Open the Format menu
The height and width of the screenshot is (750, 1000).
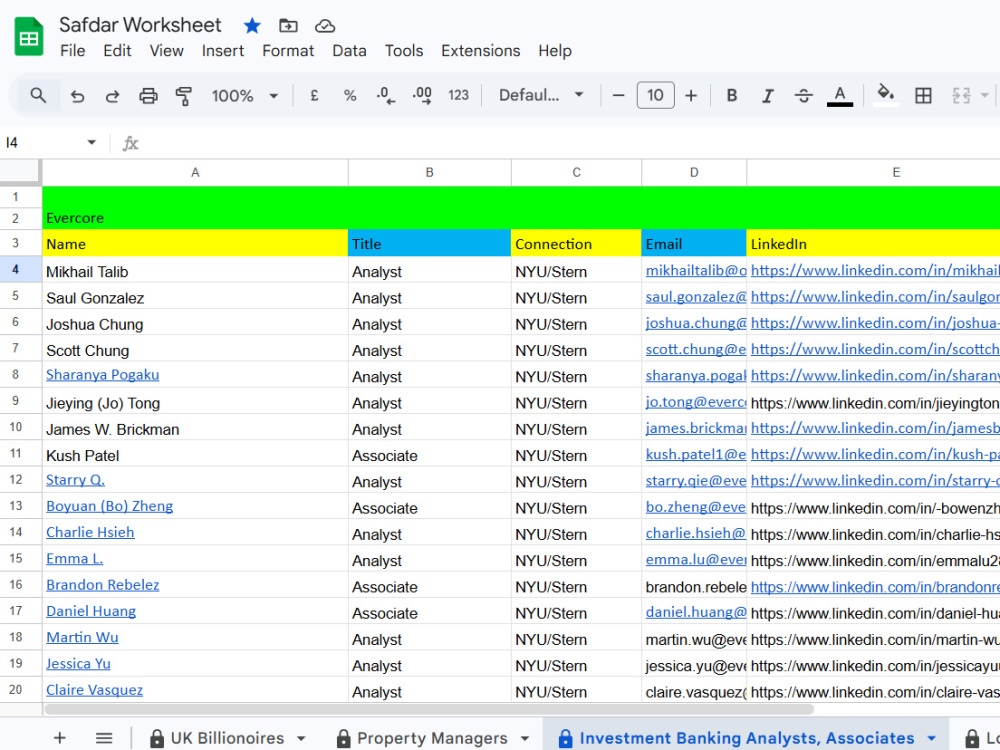click(288, 51)
